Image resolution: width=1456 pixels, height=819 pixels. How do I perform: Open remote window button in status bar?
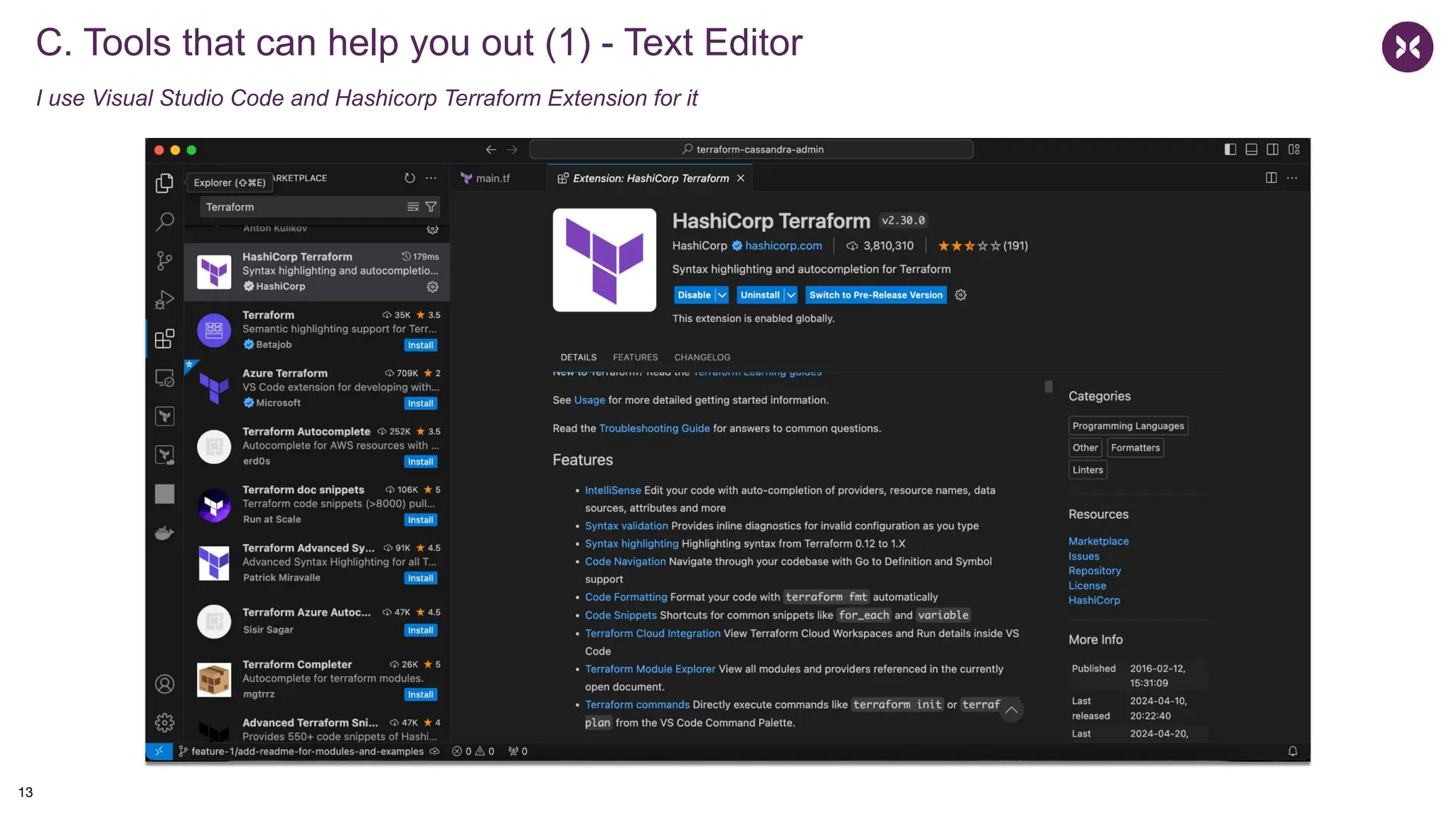(x=159, y=751)
